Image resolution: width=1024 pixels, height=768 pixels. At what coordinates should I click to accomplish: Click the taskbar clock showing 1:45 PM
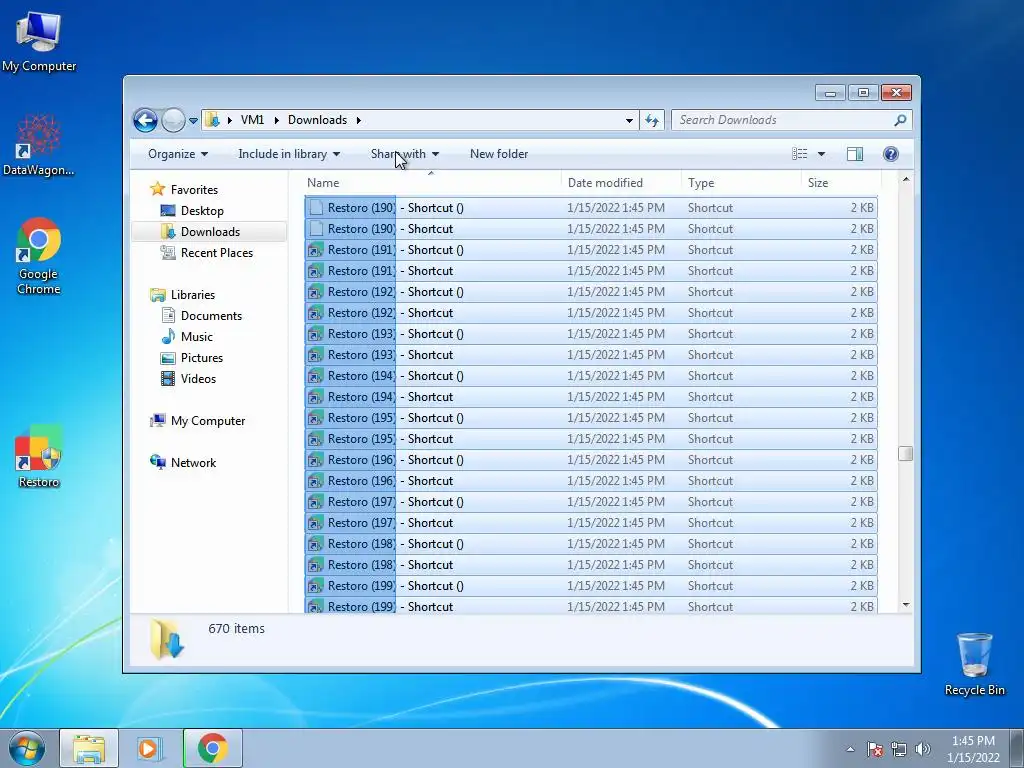pos(973,749)
